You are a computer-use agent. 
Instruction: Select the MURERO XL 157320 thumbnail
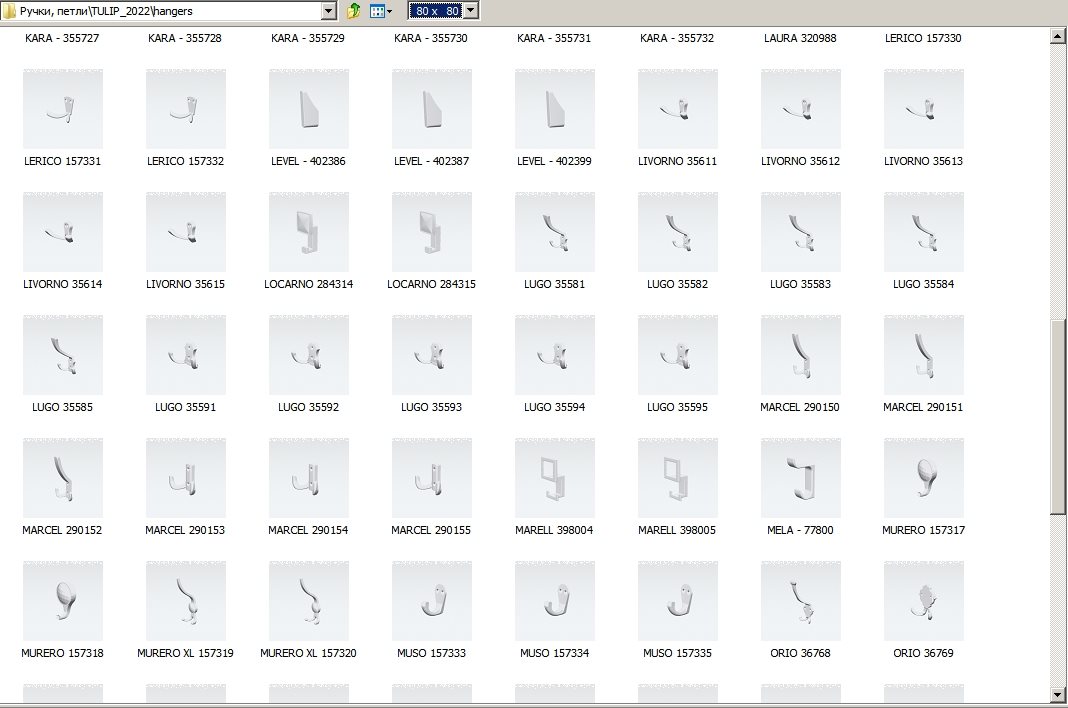pyautogui.click(x=309, y=601)
